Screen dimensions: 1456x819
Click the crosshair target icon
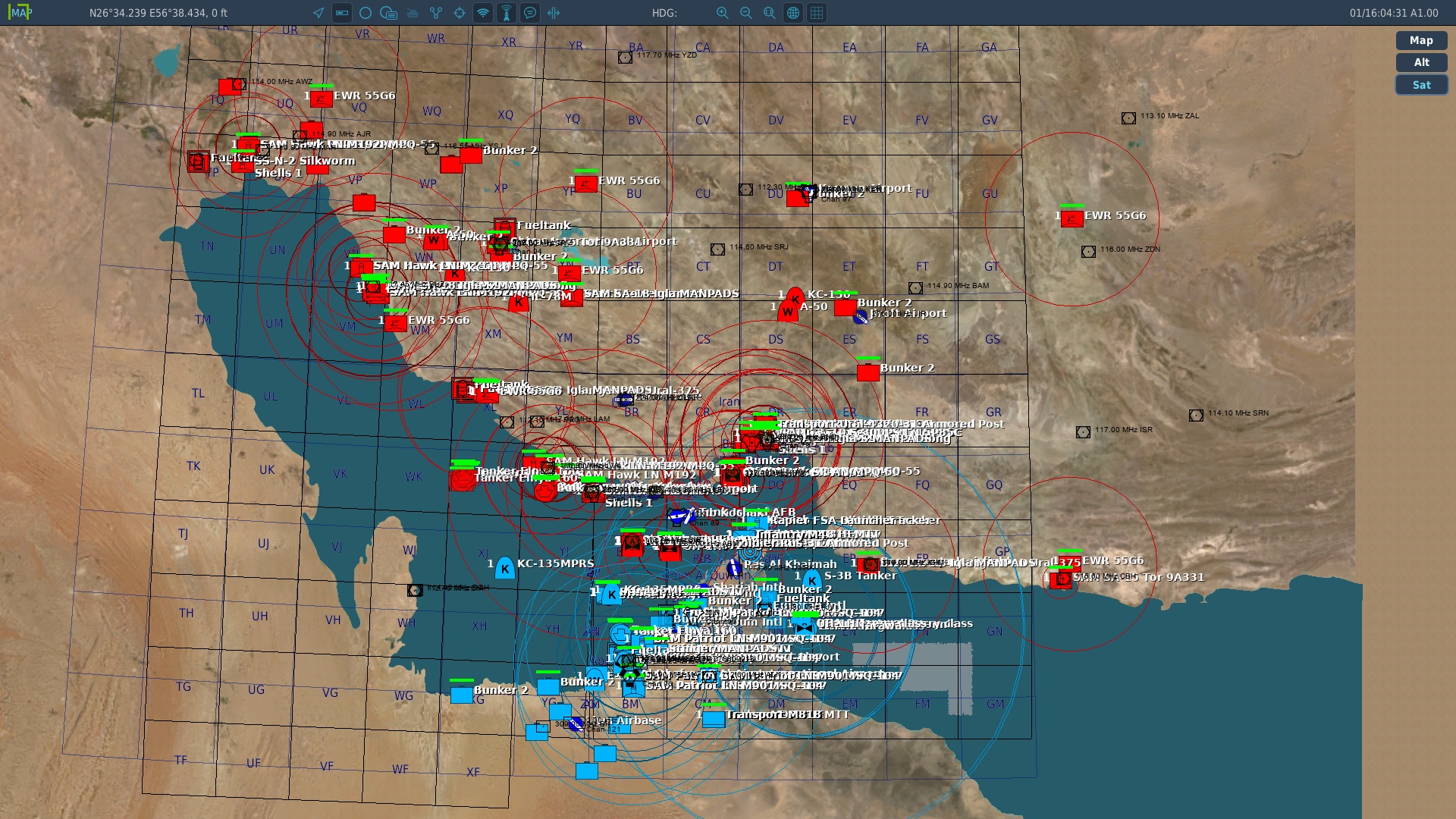[460, 13]
